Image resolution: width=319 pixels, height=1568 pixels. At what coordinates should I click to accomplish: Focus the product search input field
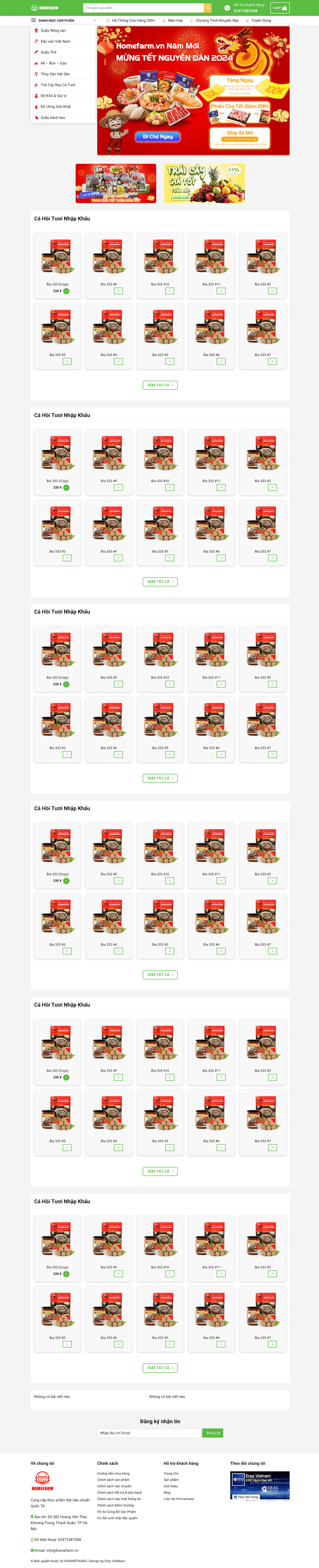tap(144, 8)
